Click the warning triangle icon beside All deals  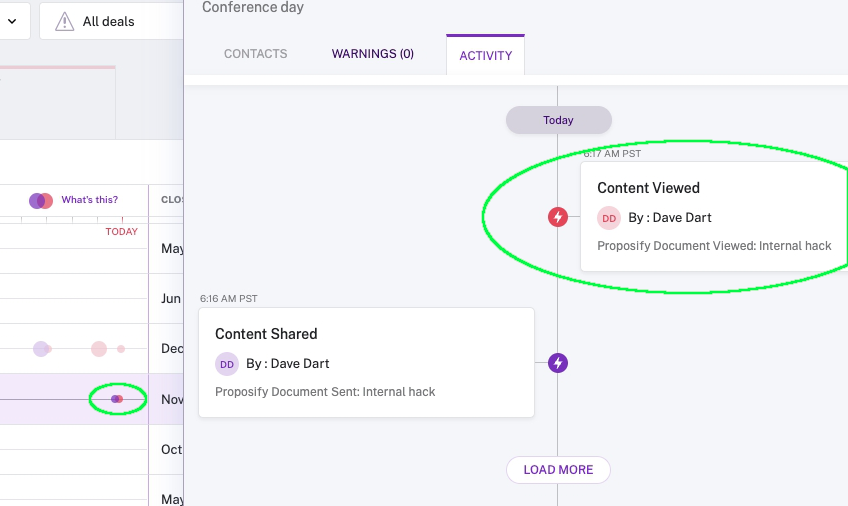64,21
